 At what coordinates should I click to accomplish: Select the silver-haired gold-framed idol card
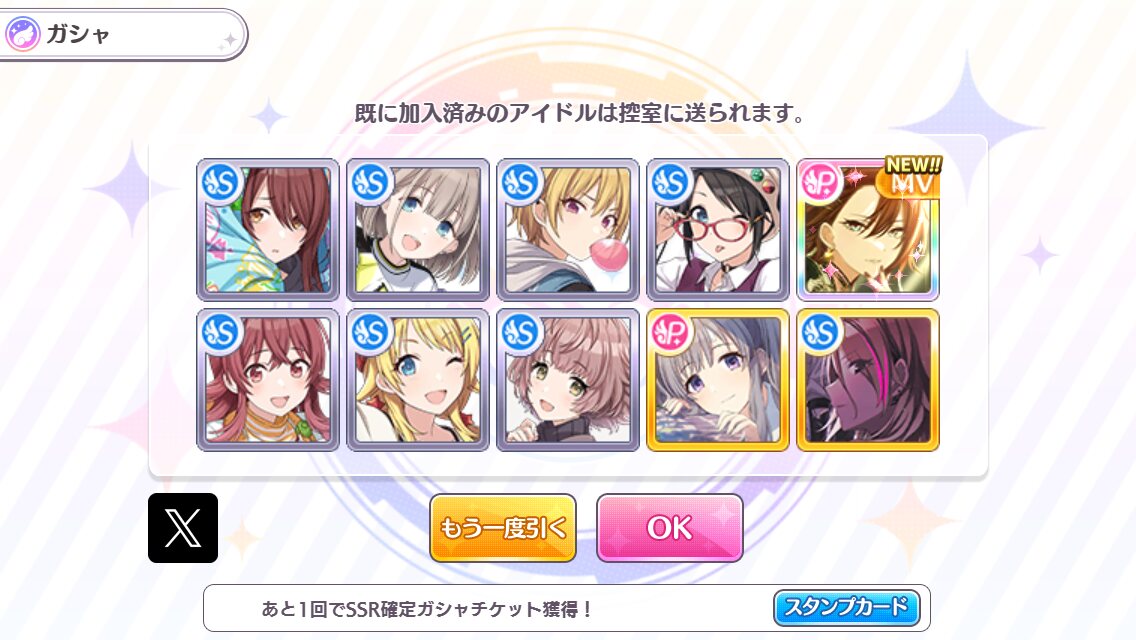tap(718, 380)
